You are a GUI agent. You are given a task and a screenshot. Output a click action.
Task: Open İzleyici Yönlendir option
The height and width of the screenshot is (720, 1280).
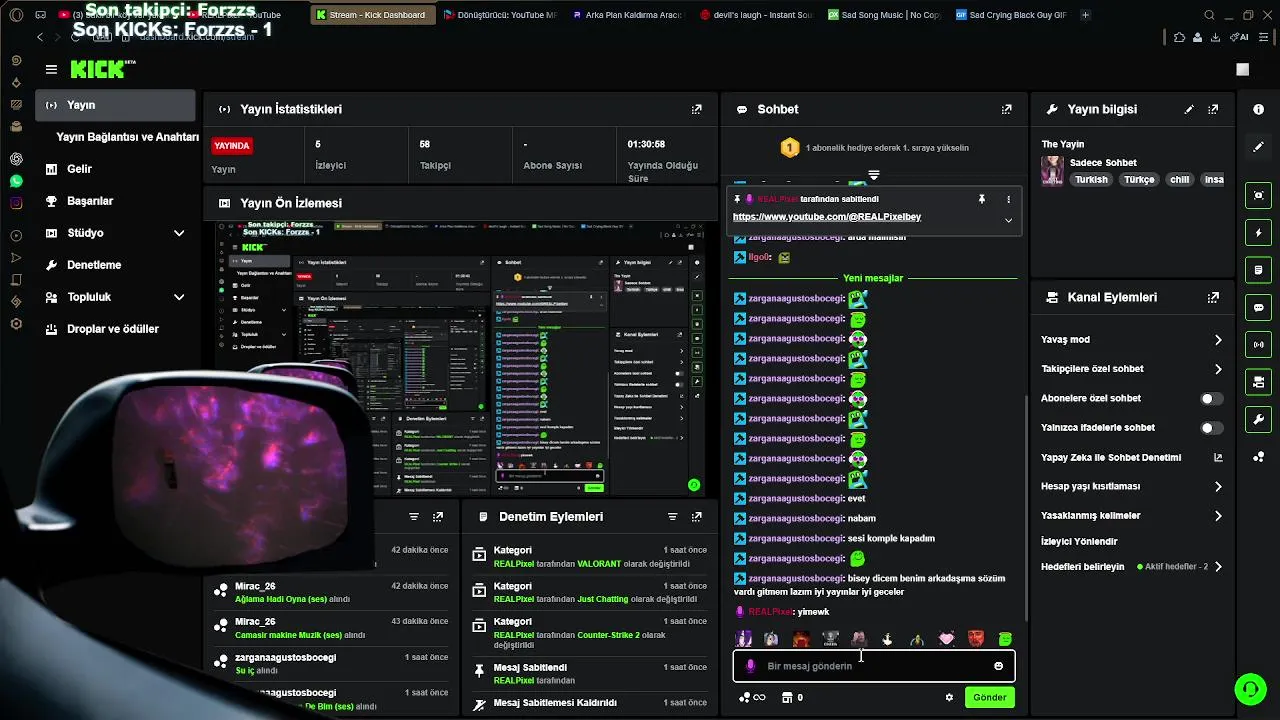1079,541
